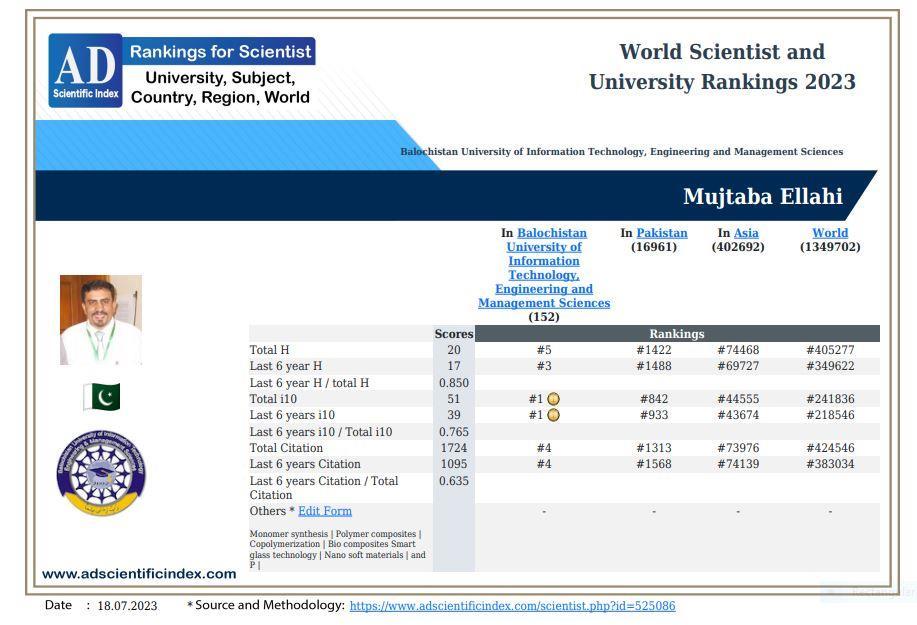This screenshot has width=917, height=625.
Task: Open the Balochistan University rankings link
Action: [x=544, y=268]
